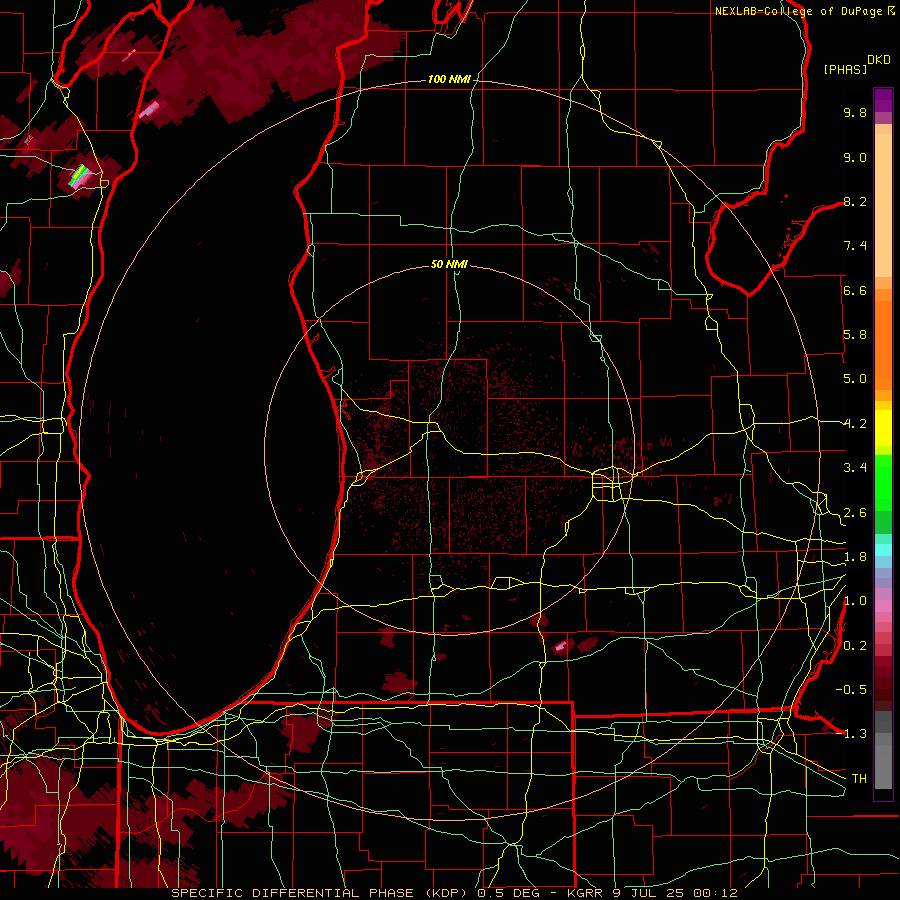Select the 4.2 value on the scale
This screenshot has height=900, width=900.
click(855, 424)
